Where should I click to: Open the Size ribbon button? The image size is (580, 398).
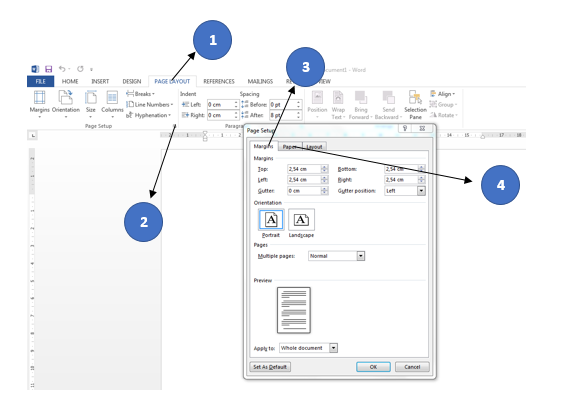pos(91,104)
